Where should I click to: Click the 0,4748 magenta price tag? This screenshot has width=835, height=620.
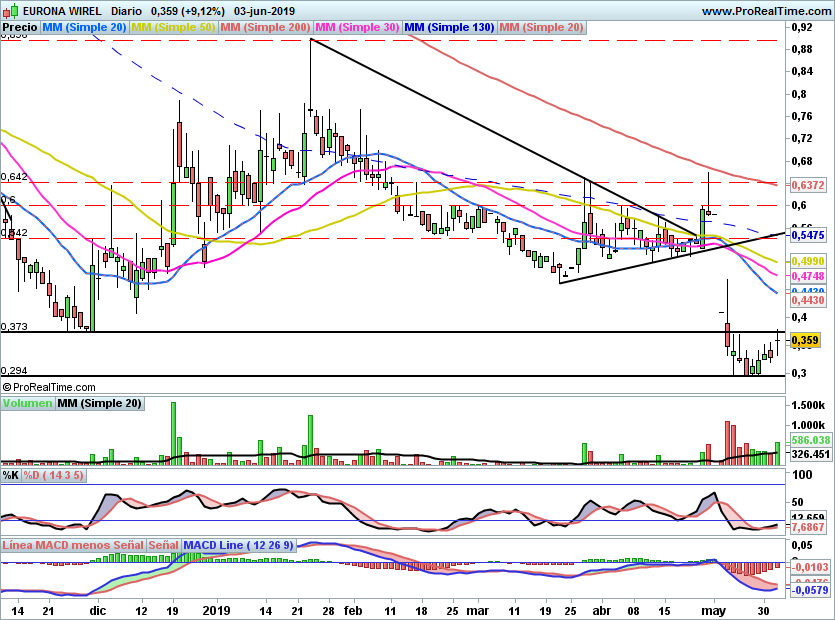pyautogui.click(x=808, y=276)
